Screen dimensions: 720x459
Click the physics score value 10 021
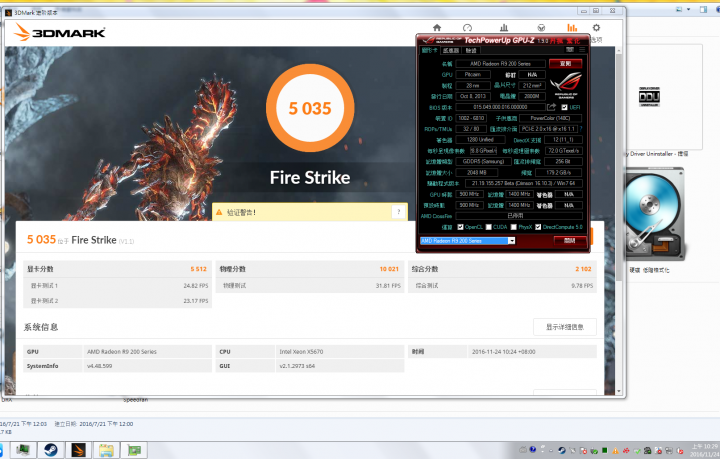pyautogui.click(x=389, y=269)
